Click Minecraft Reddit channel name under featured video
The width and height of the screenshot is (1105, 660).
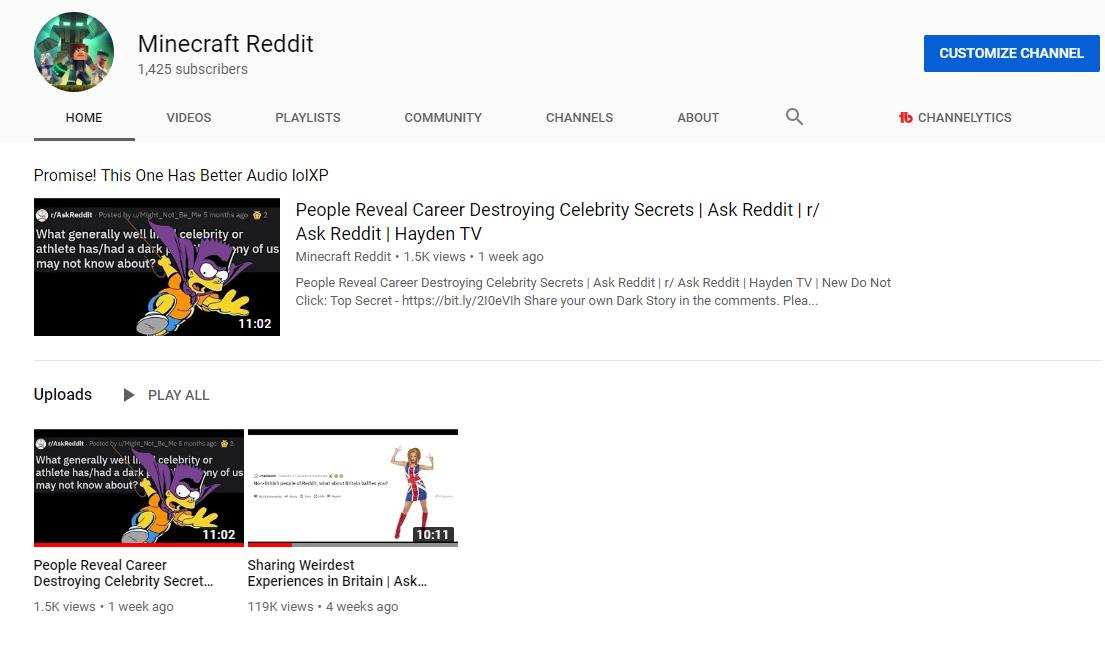pyautogui.click(x=343, y=256)
